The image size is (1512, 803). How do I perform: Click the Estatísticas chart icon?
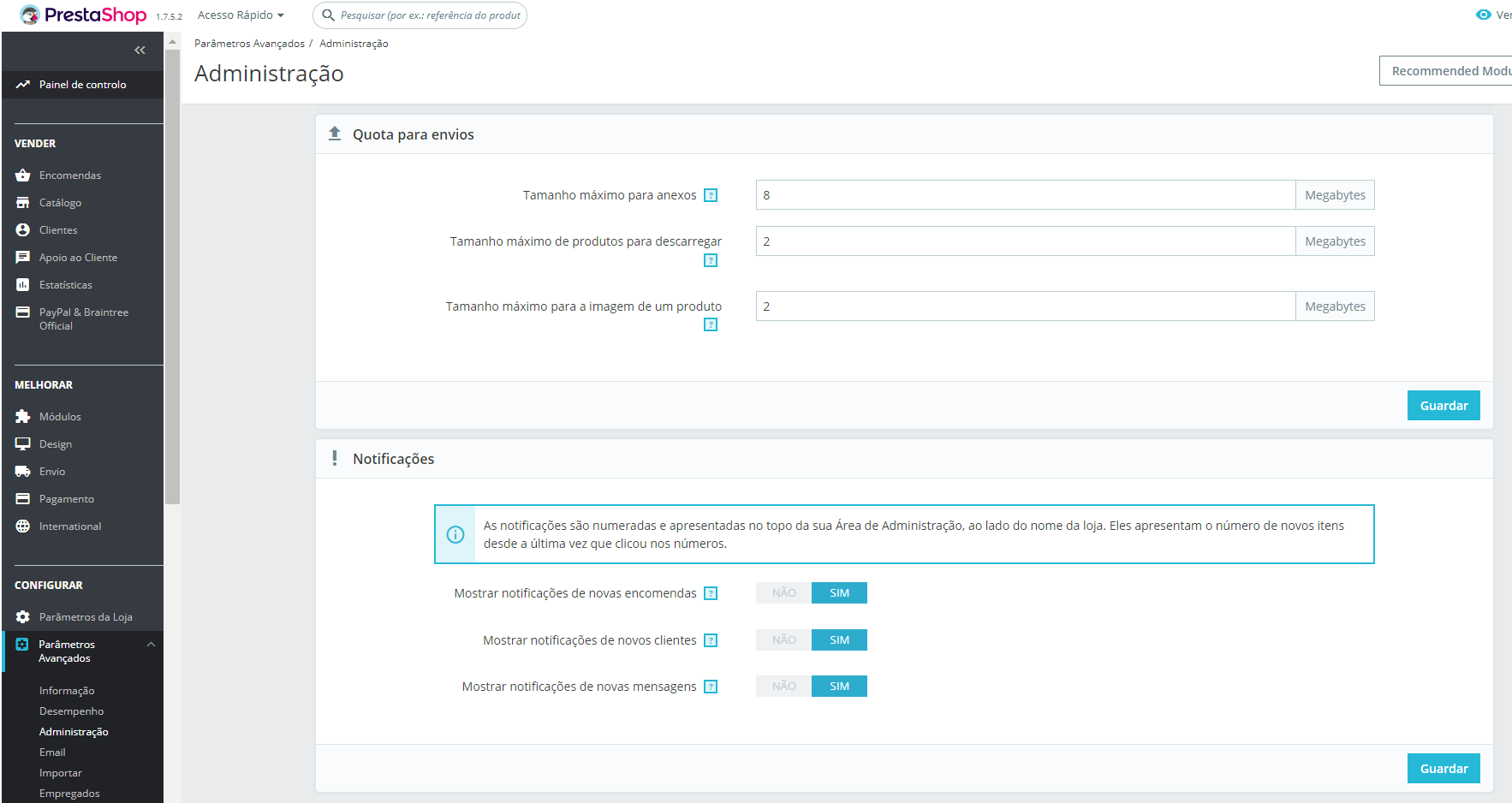[23, 285]
